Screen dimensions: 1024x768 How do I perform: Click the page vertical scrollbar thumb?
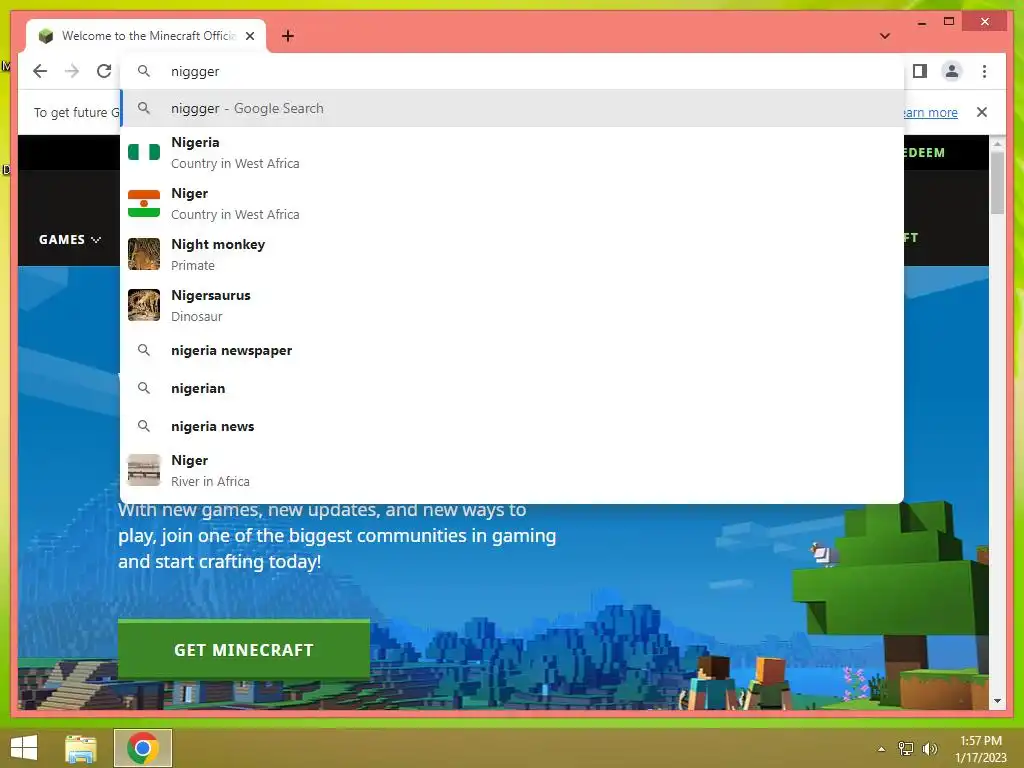[997, 183]
